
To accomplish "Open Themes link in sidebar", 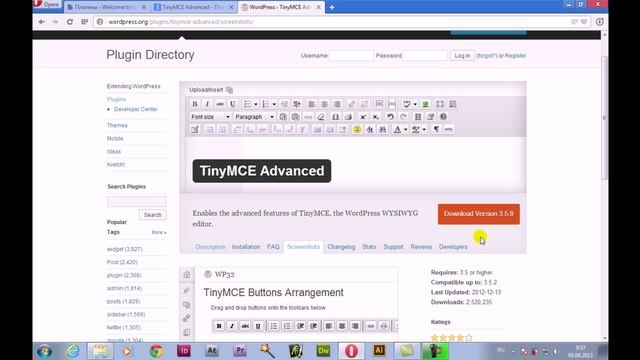I will click(x=117, y=125).
